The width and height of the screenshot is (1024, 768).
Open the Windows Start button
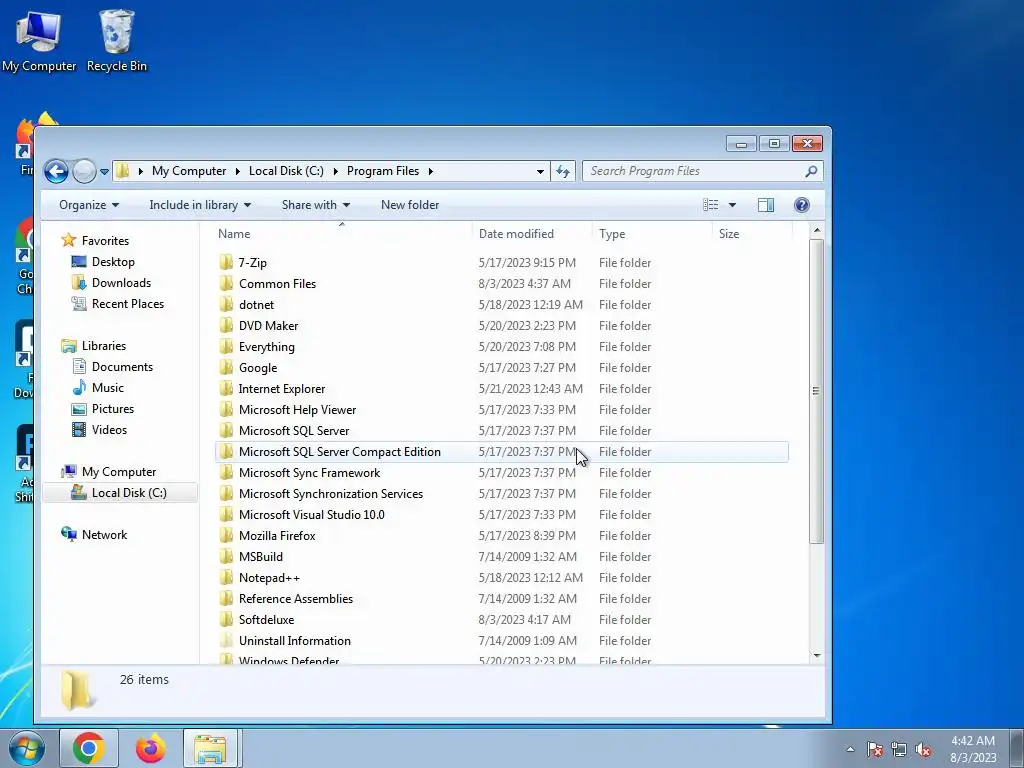(x=27, y=748)
